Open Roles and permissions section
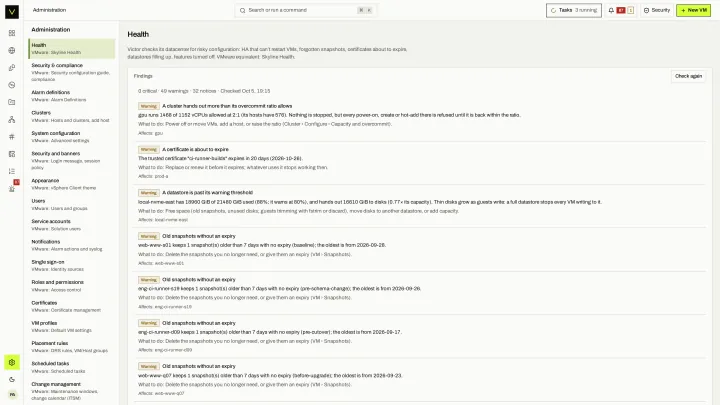Viewport: 720px width, 405px height. 72,286
